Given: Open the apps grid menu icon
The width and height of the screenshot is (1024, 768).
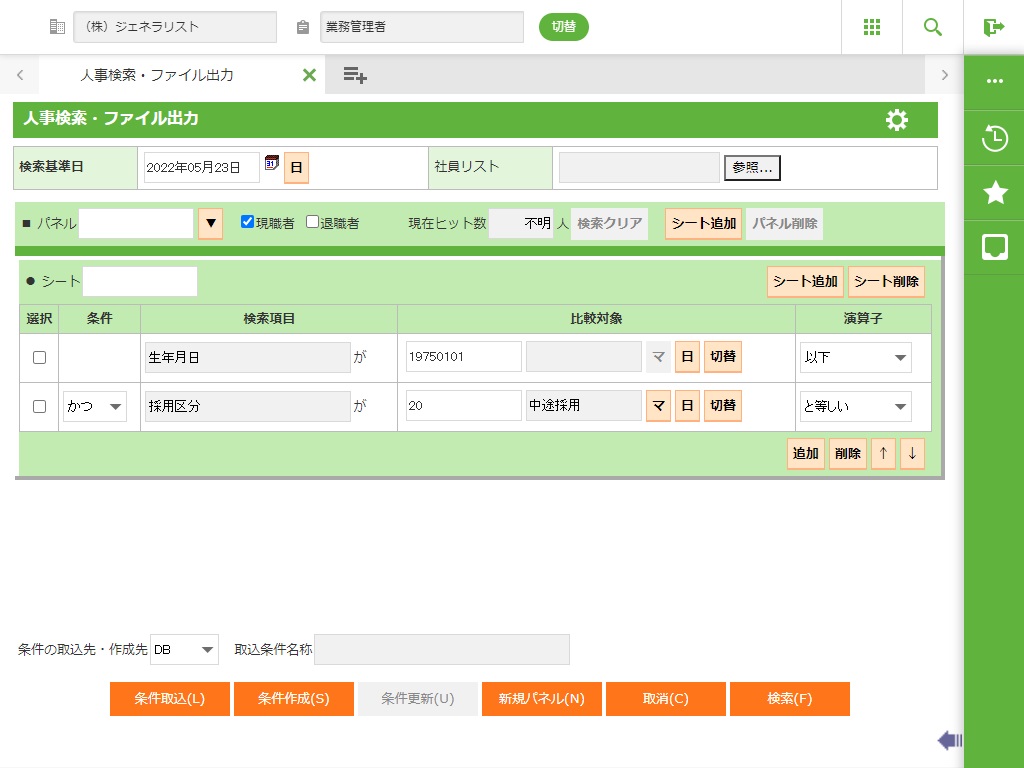Looking at the screenshot, I should (x=871, y=27).
